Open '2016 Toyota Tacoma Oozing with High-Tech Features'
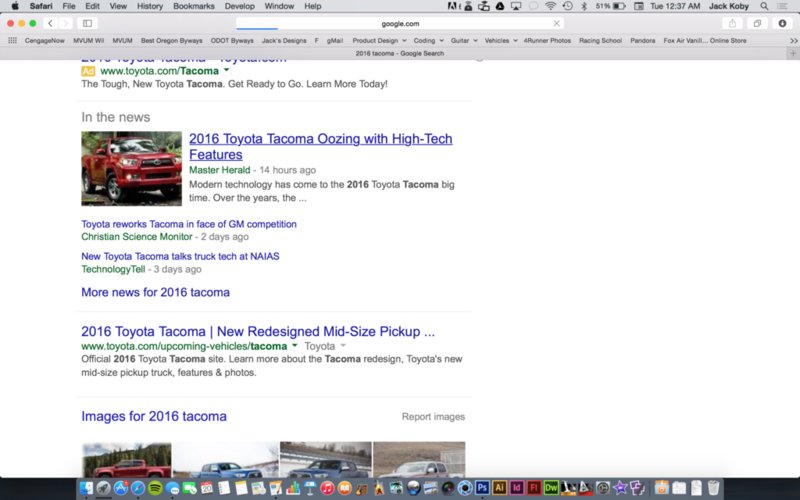This screenshot has width=800, height=500. 320,146
